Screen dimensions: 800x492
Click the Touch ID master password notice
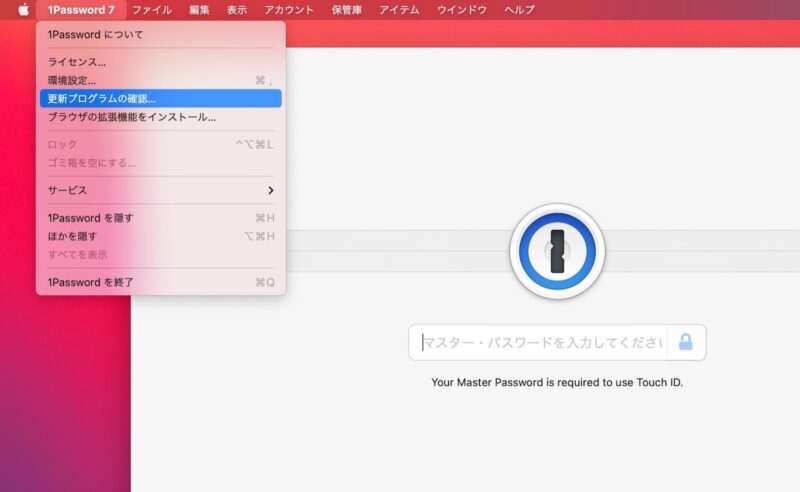(x=557, y=382)
